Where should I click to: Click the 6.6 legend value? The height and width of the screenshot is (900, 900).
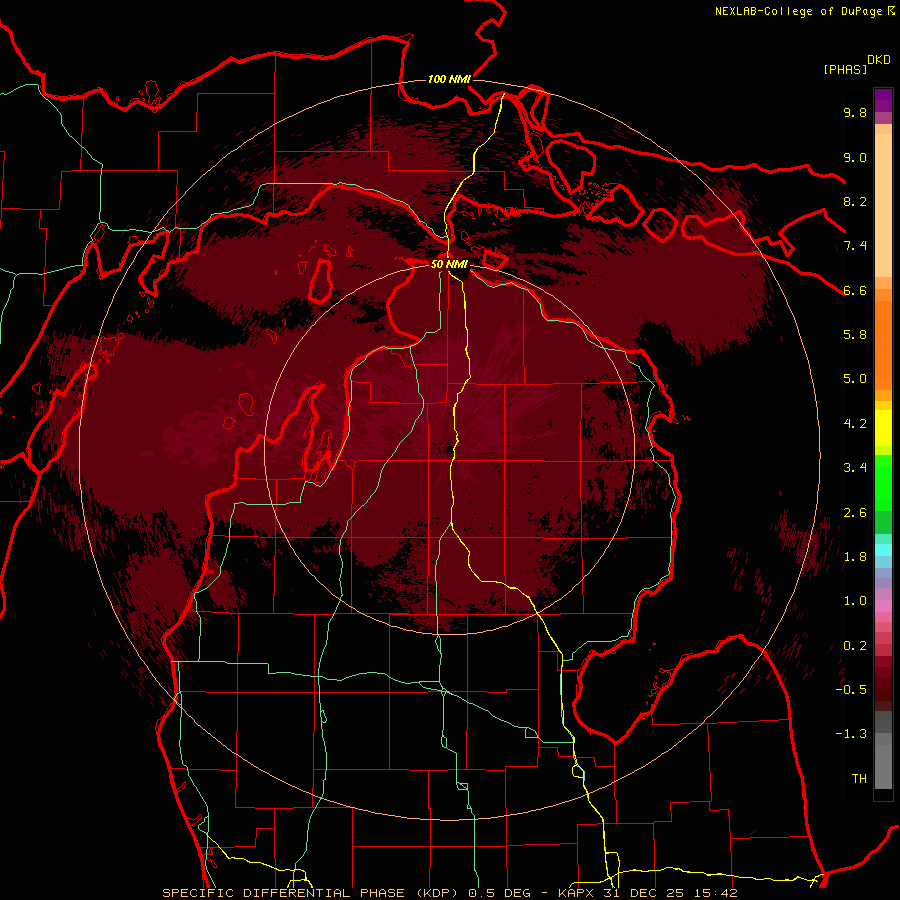coord(855,290)
